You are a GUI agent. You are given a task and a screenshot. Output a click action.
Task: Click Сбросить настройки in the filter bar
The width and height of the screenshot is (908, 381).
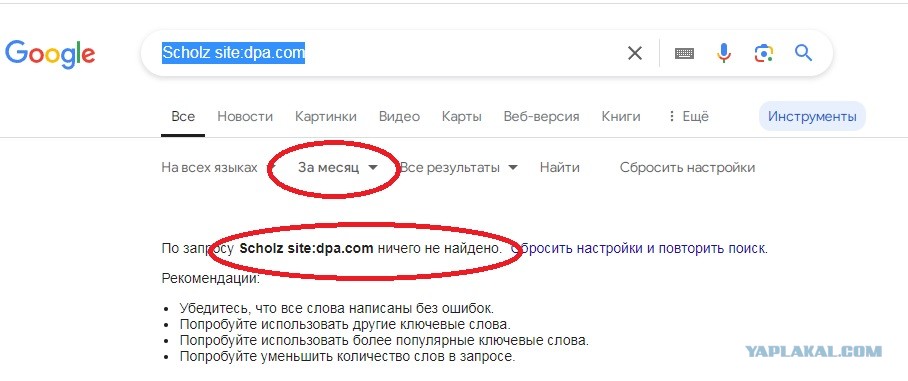point(687,168)
